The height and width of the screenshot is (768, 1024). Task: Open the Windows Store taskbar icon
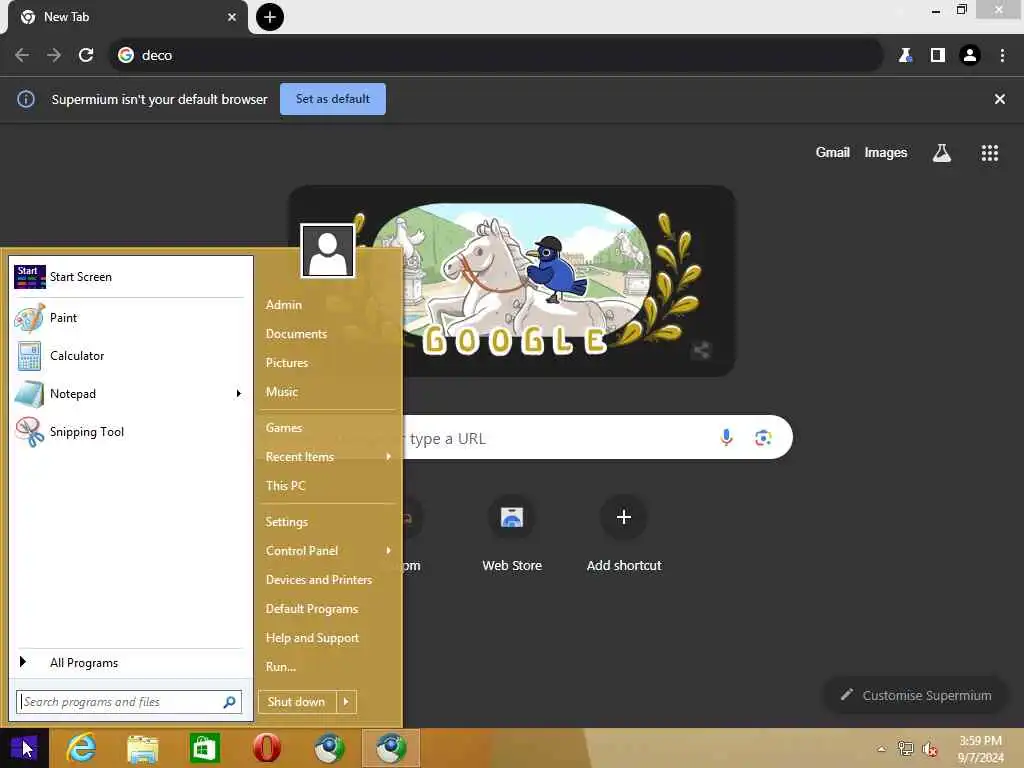204,748
